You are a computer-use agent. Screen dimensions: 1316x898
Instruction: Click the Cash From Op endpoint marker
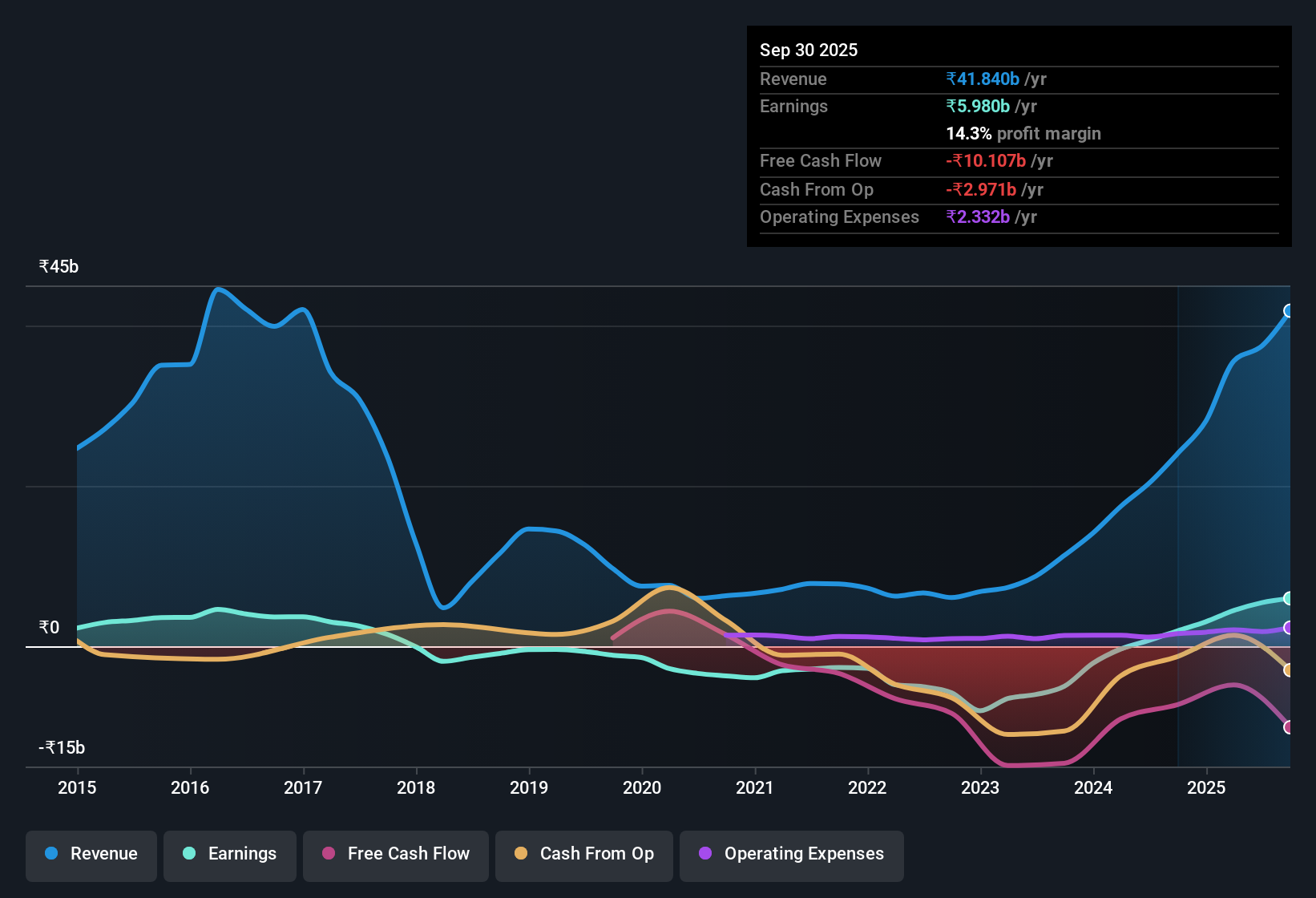click(1288, 670)
